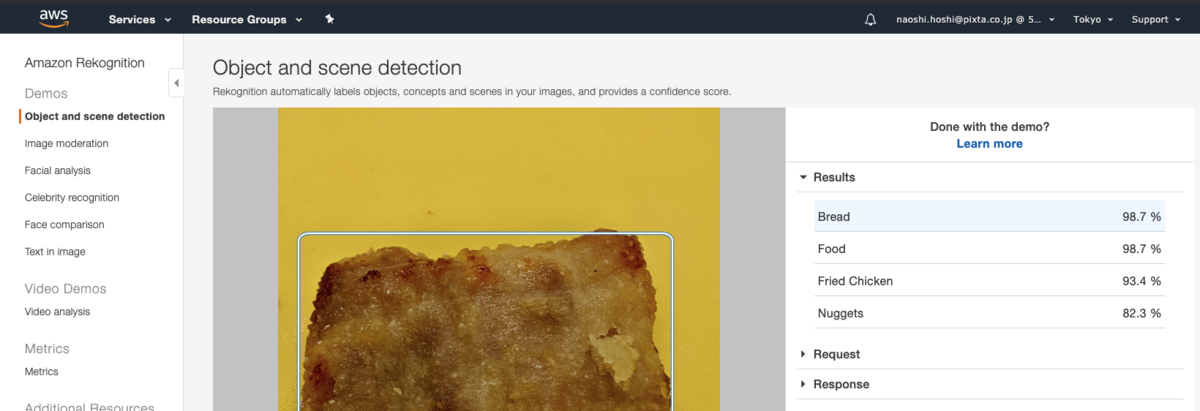
Task: Click the Object and scene detection page title
Action: (337, 67)
